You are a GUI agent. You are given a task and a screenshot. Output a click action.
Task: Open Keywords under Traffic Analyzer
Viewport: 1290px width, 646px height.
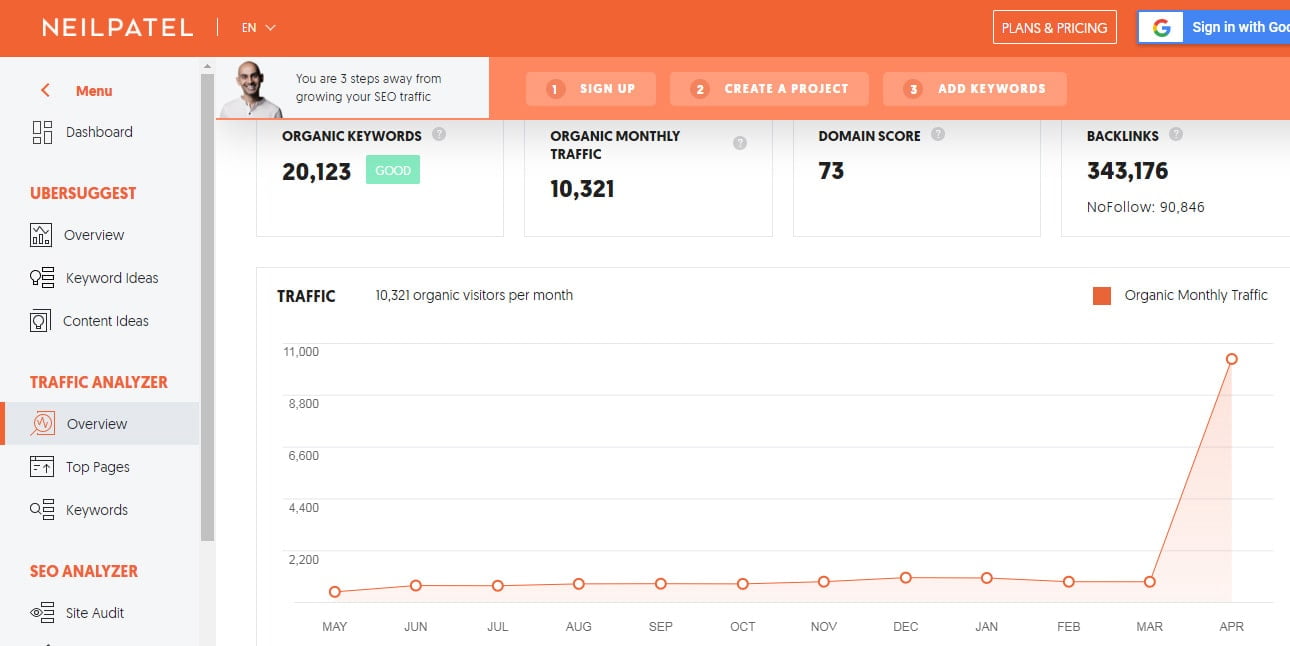tap(99, 510)
